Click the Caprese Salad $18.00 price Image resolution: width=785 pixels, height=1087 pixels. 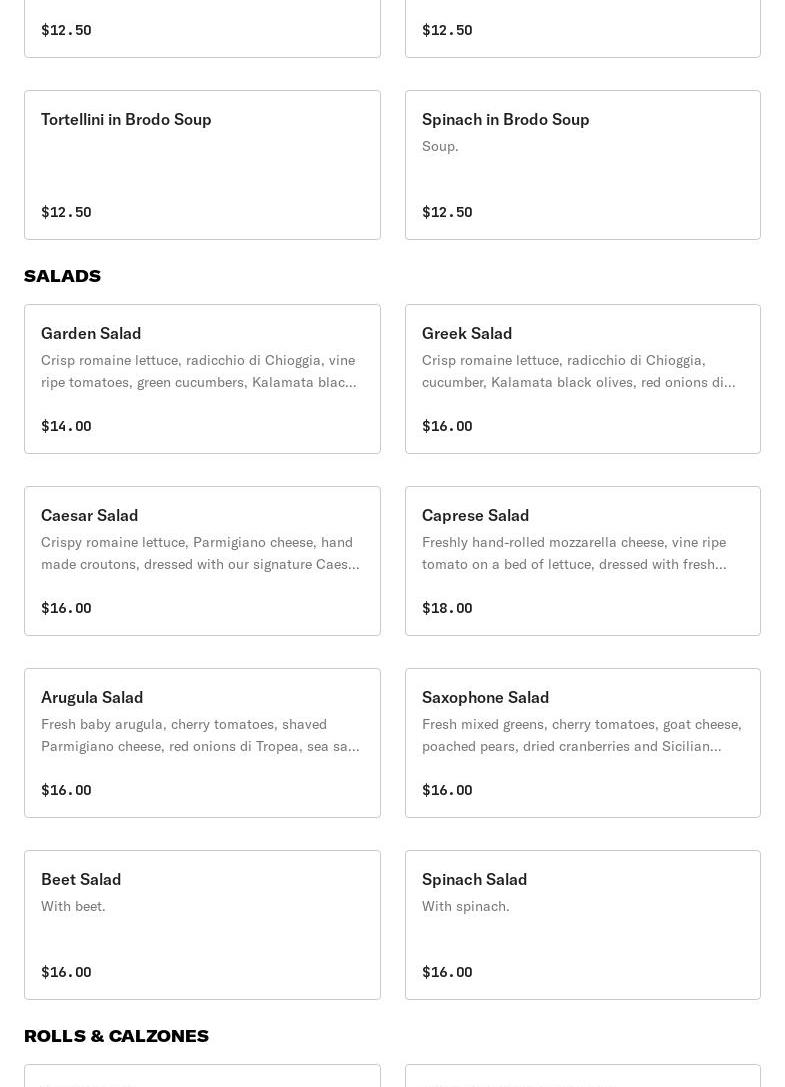(447, 608)
